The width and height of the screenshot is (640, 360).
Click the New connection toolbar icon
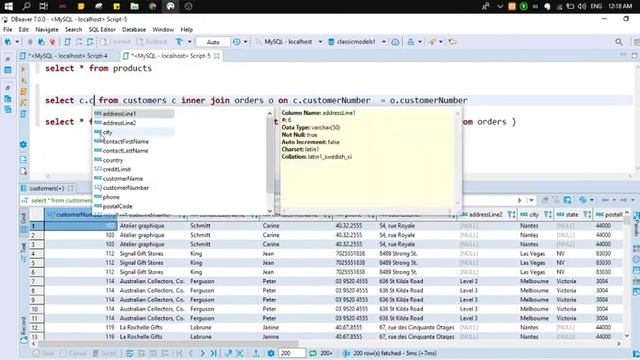click(8, 42)
